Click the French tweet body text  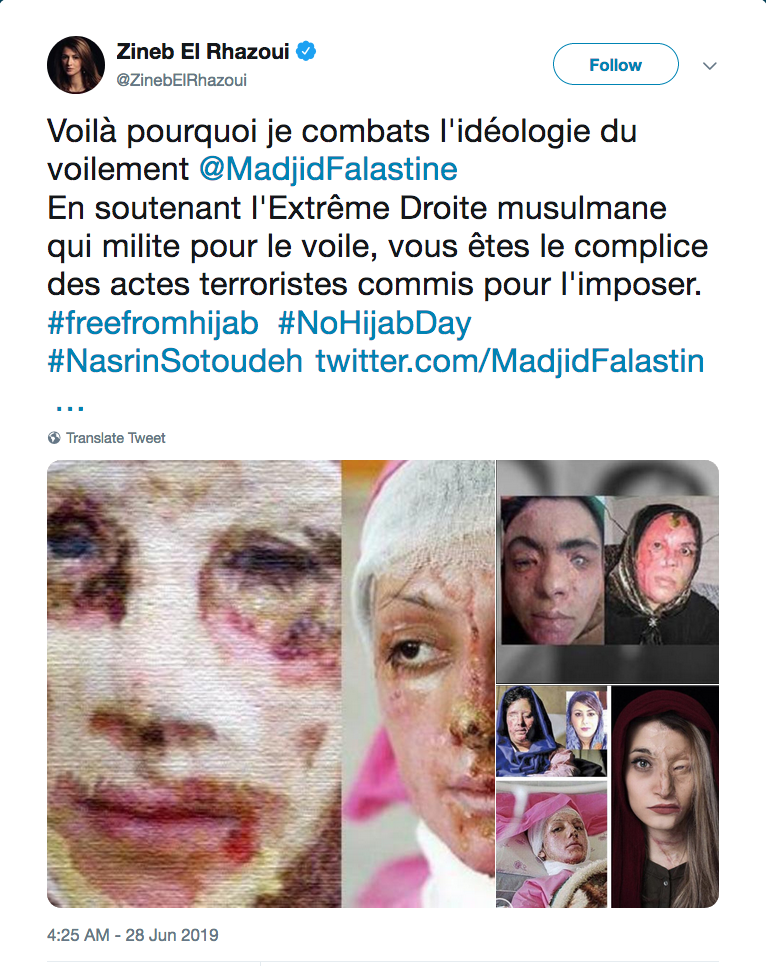377,208
